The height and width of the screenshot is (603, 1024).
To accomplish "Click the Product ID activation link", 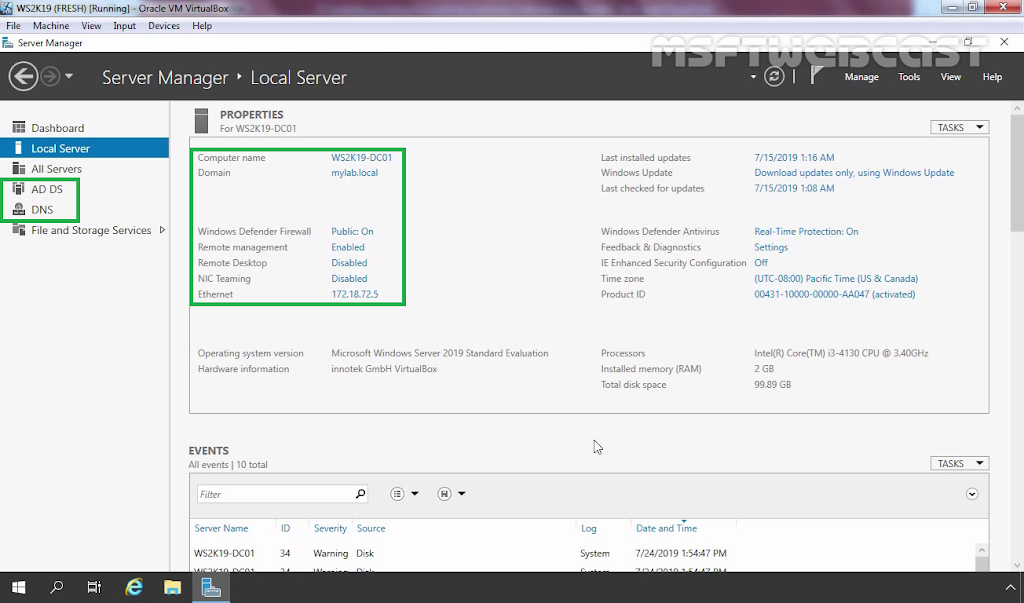I will pos(835,294).
